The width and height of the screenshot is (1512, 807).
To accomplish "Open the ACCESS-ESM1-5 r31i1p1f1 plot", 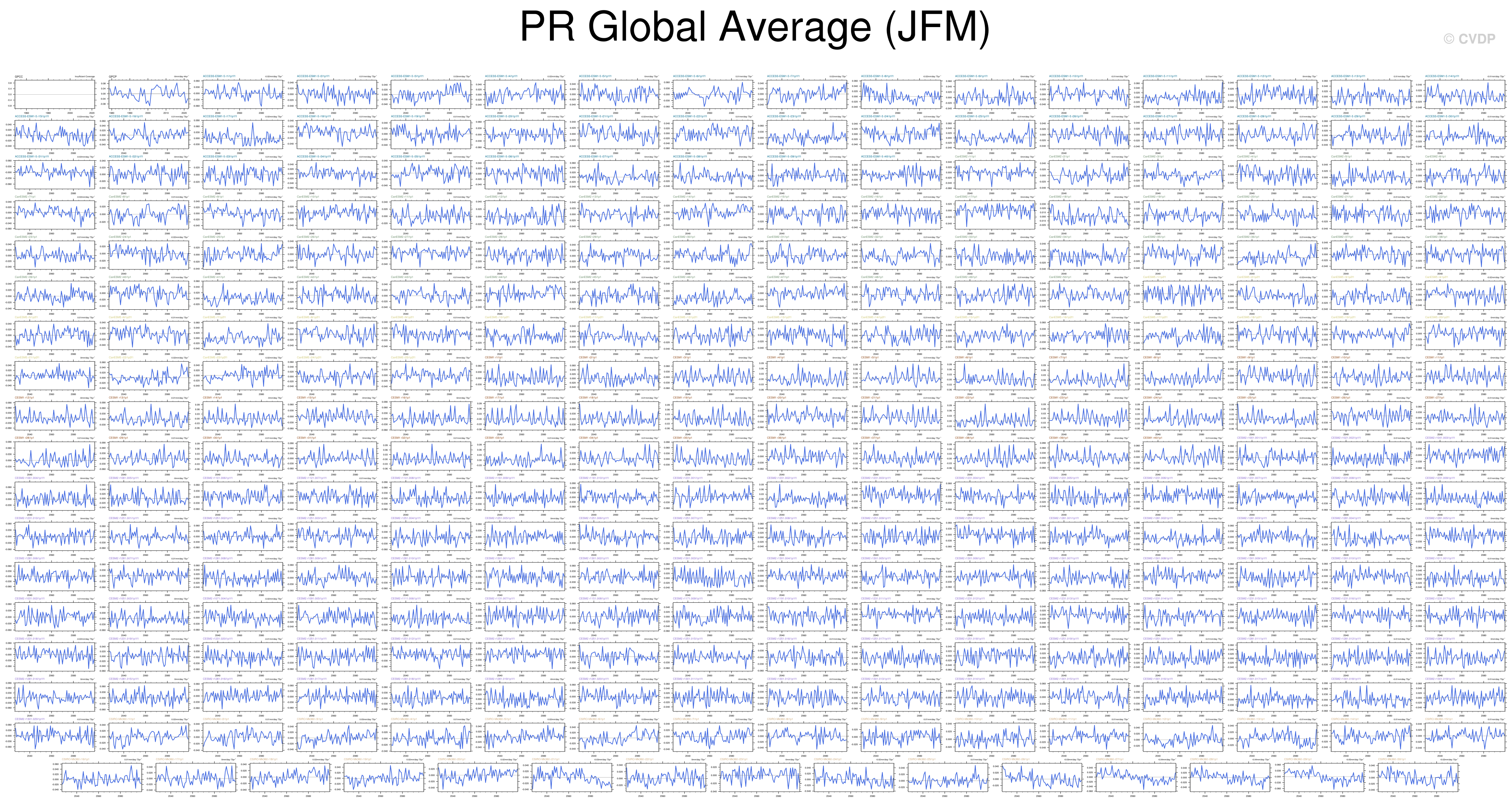I will point(54,175).
